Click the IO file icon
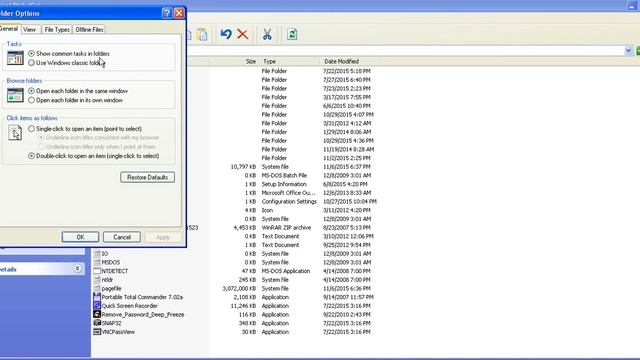This screenshot has width=640, height=360. 97,253
